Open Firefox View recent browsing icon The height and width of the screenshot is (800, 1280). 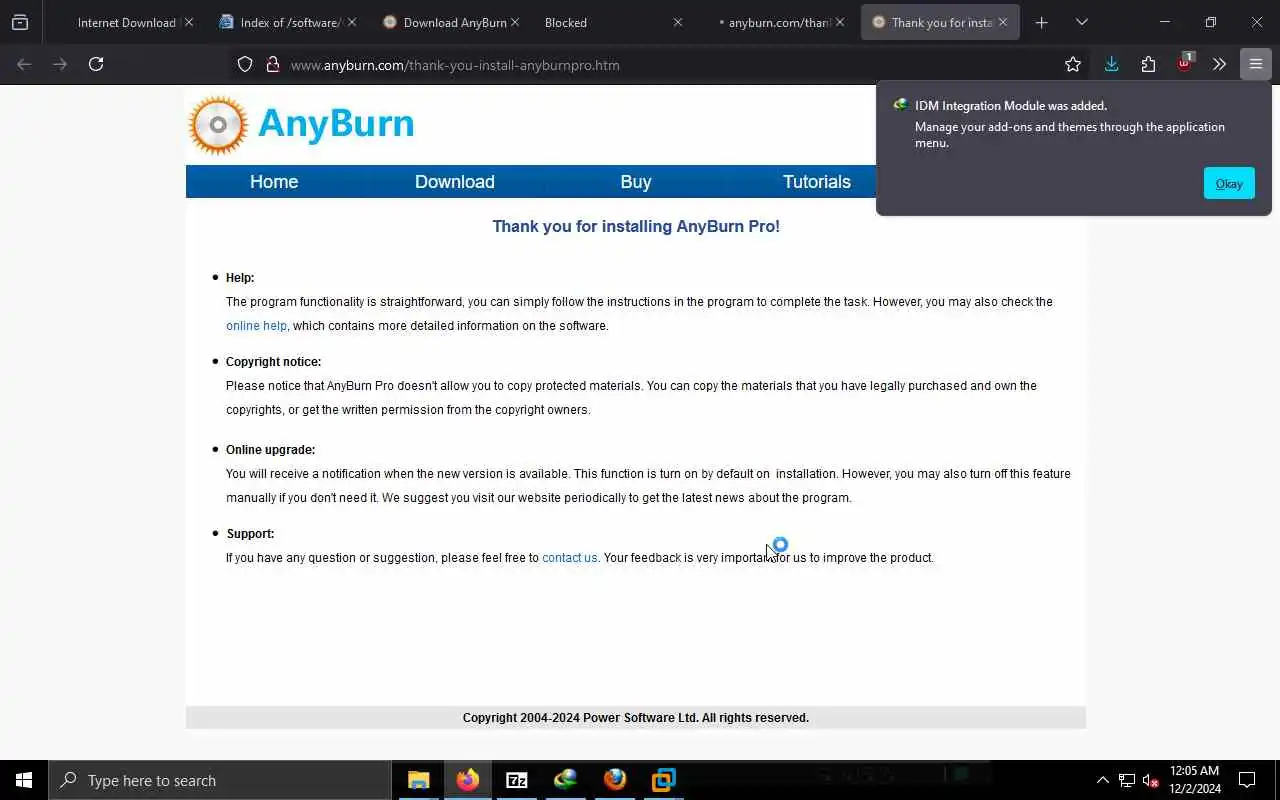coord(20,22)
